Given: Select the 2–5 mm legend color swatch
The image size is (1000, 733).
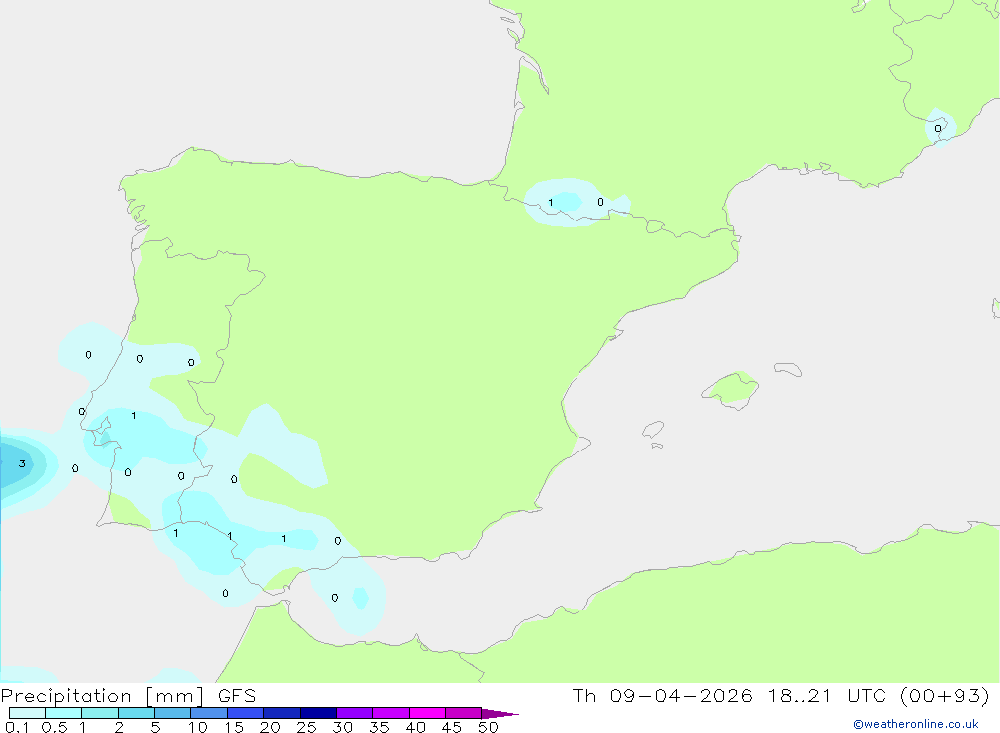Looking at the screenshot, I should [x=136, y=713].
